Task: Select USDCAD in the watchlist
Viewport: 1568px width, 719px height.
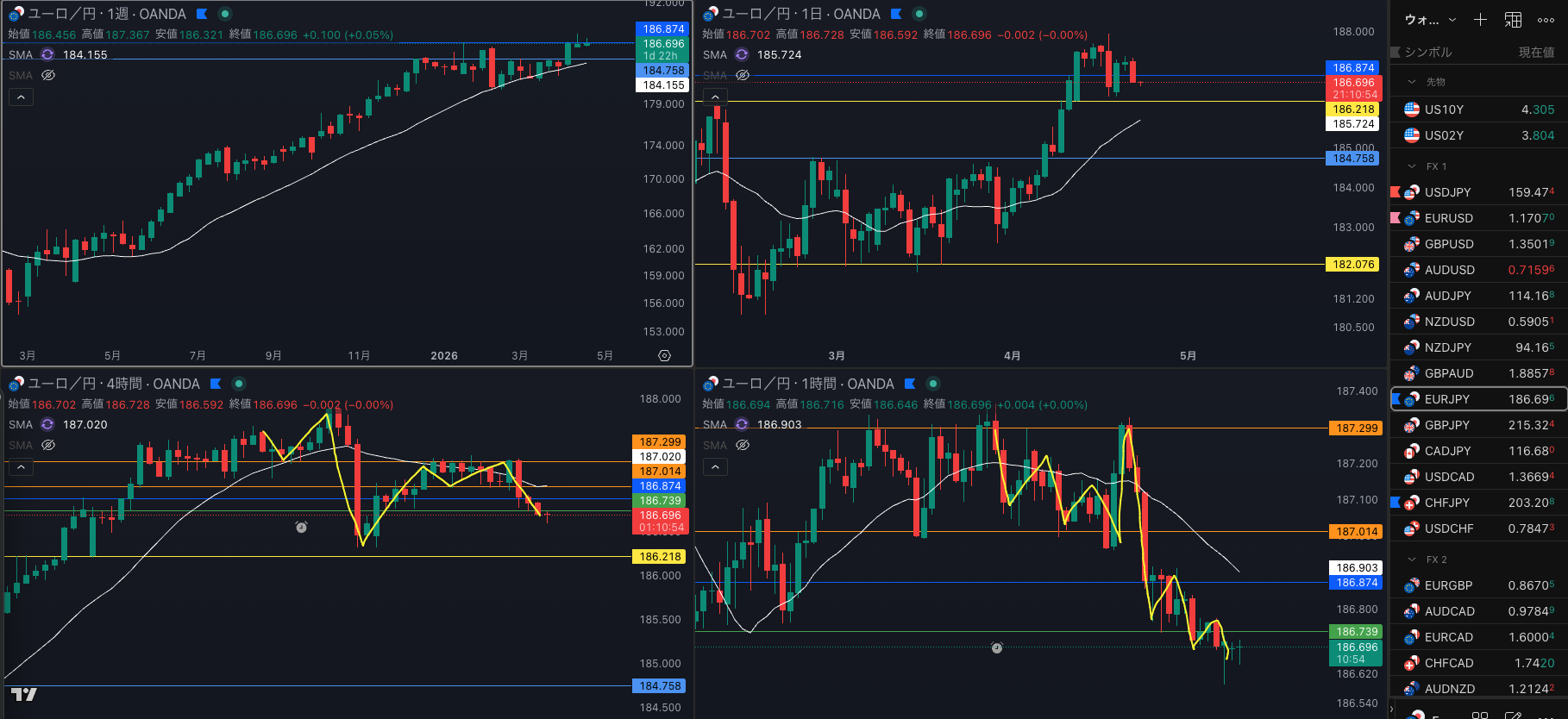Action: (x=1478, y=477)
